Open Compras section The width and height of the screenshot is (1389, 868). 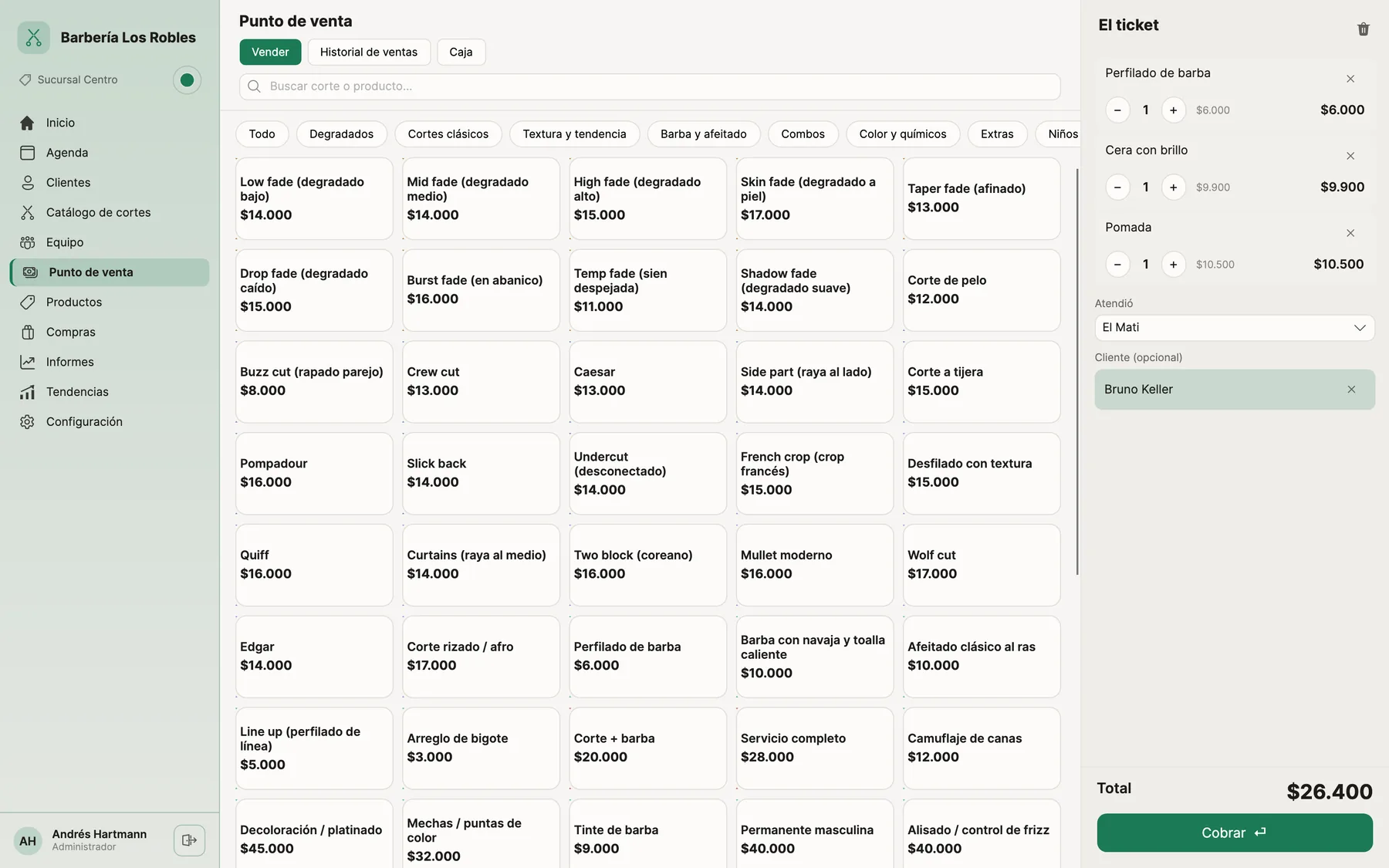110,332
